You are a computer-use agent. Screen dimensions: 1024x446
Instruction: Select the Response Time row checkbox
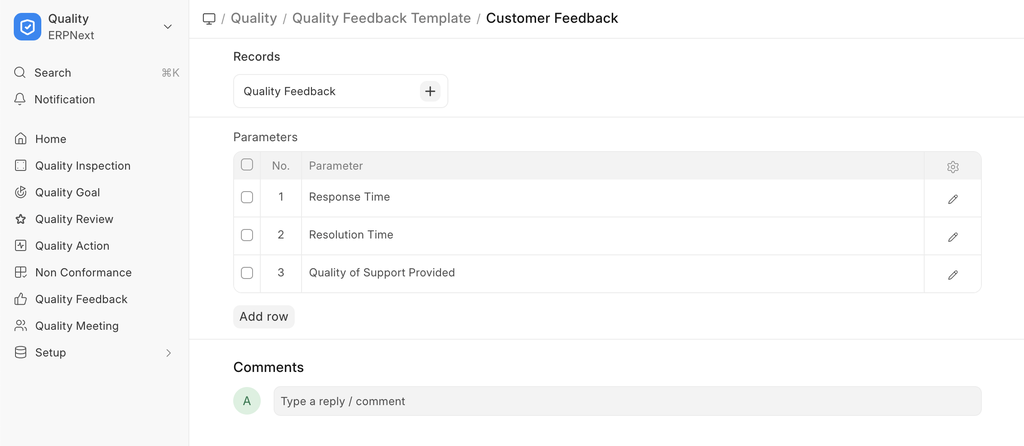pyautogui.click(x=247, y=197)
